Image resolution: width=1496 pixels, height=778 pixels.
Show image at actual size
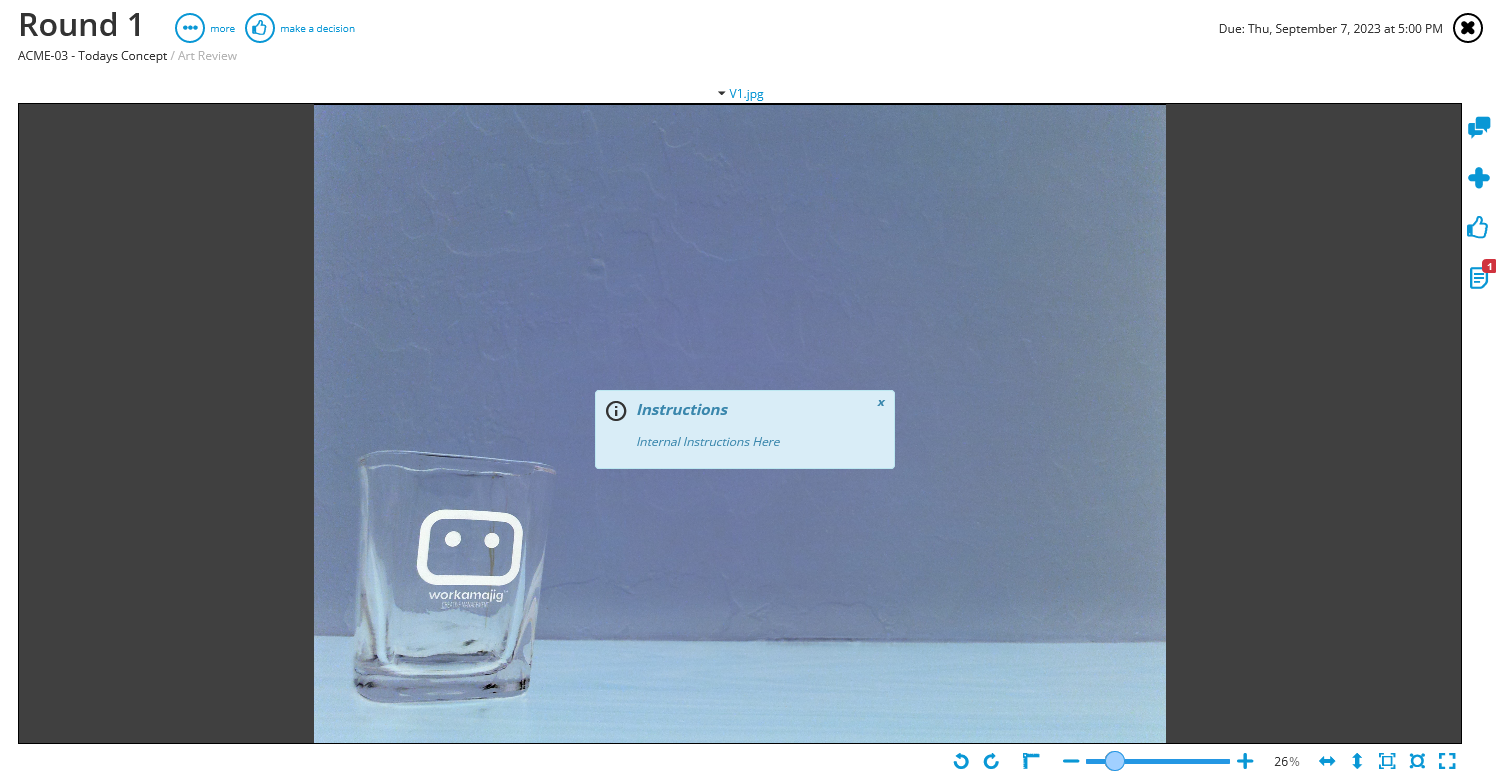1417,761
